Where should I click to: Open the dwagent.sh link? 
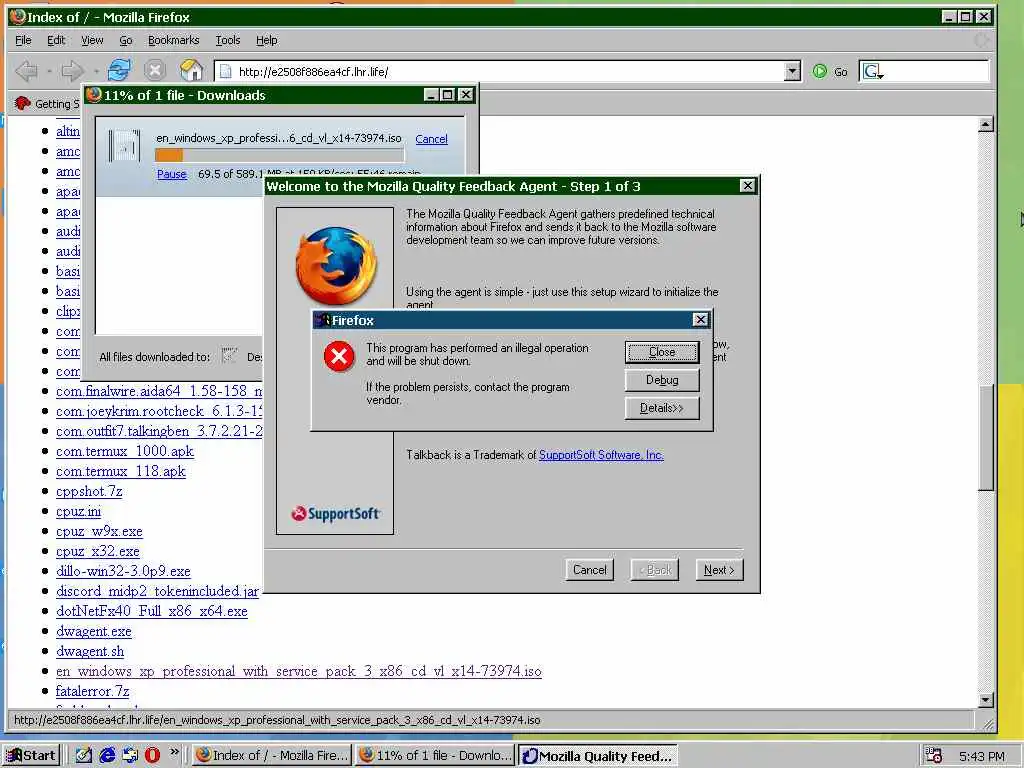[89, 651]
